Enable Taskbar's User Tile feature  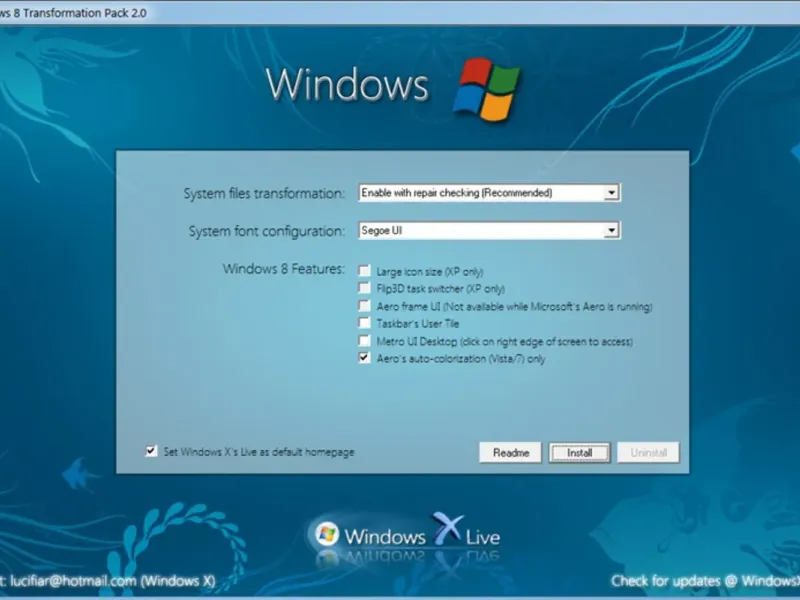coord(364,323)
